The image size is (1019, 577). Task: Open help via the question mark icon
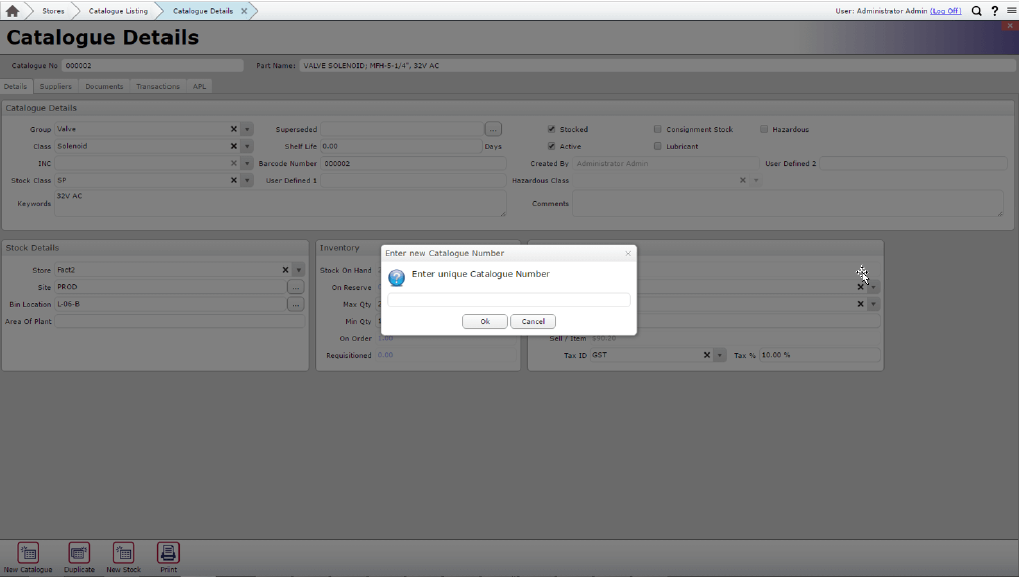(x=995, y=11)
